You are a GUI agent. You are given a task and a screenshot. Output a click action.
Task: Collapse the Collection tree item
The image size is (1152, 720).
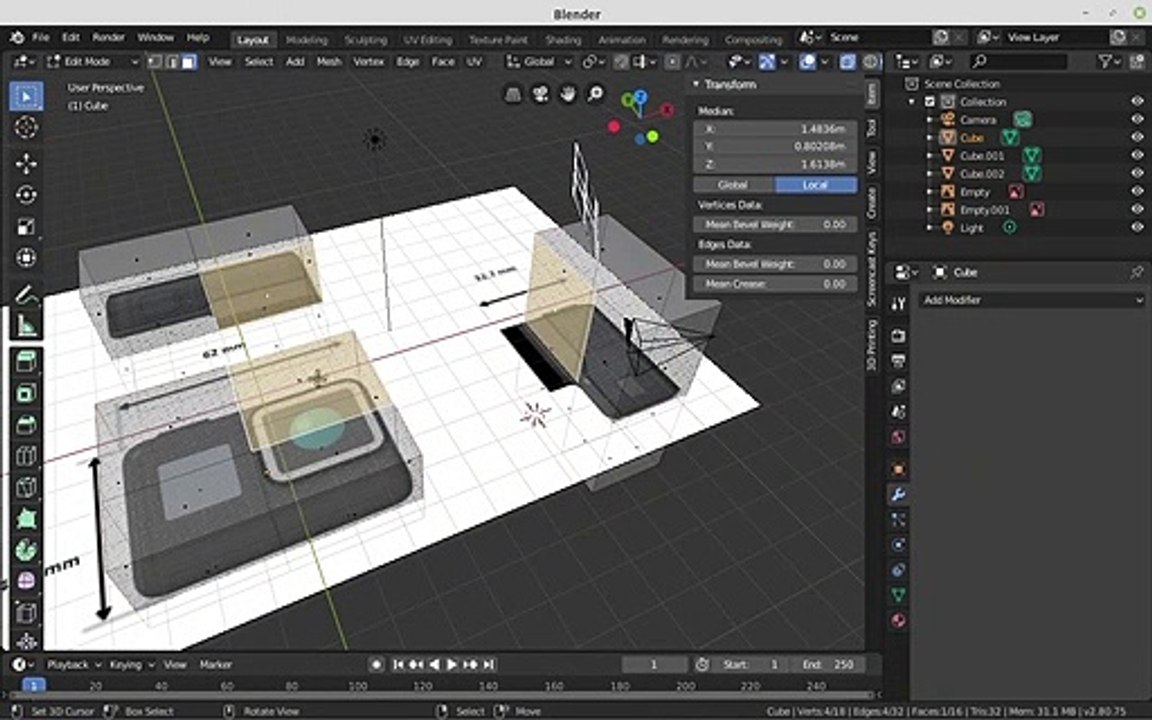(x=912, y=101)
